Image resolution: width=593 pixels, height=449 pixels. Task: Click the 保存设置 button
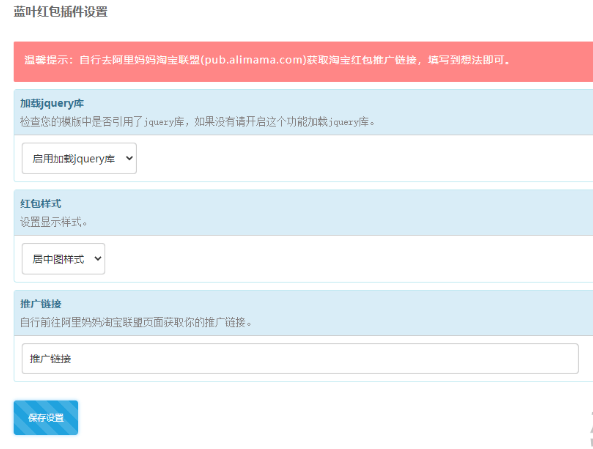click(46, 418)
